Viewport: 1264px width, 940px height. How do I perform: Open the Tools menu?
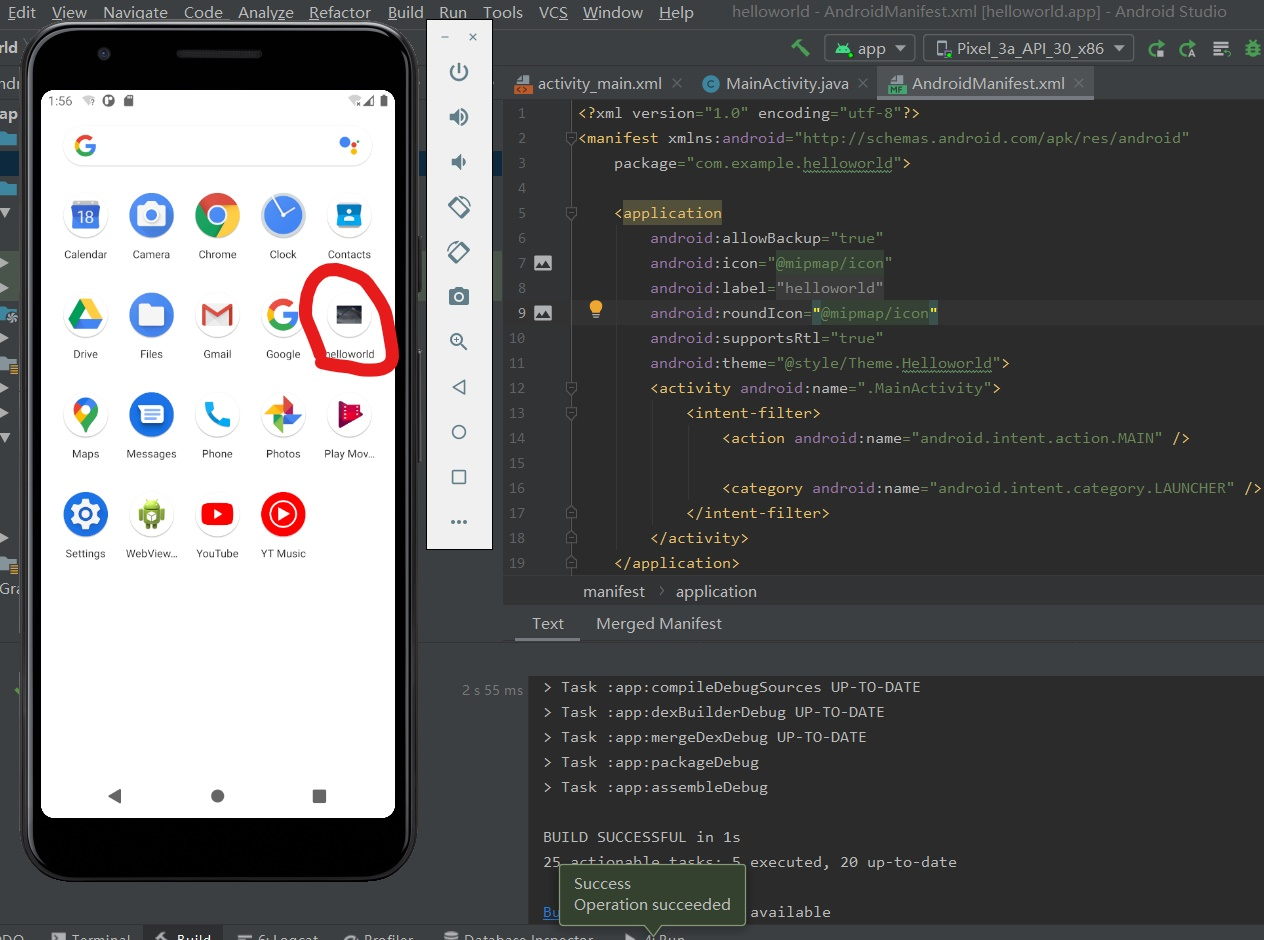point(503,13)
